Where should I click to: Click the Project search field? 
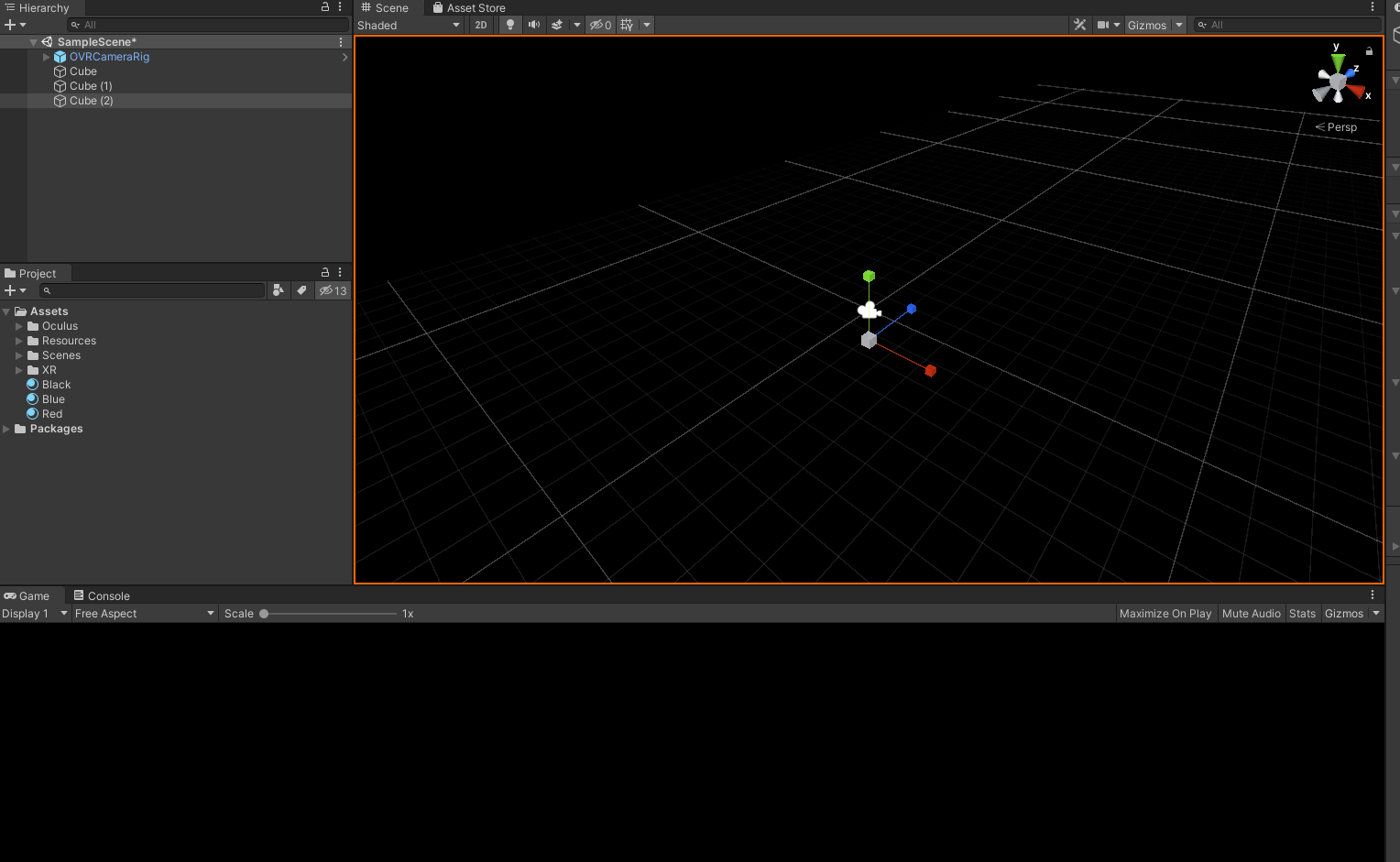151,290
